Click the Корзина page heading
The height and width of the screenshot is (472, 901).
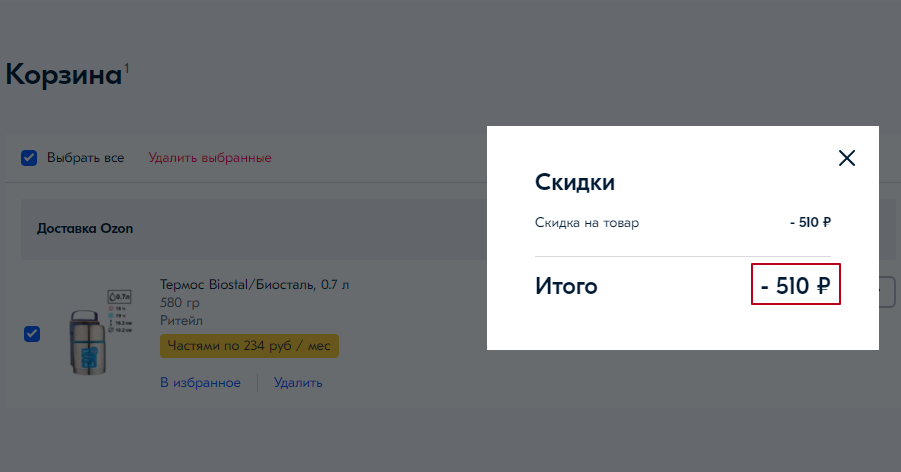[x=63, y=75]
